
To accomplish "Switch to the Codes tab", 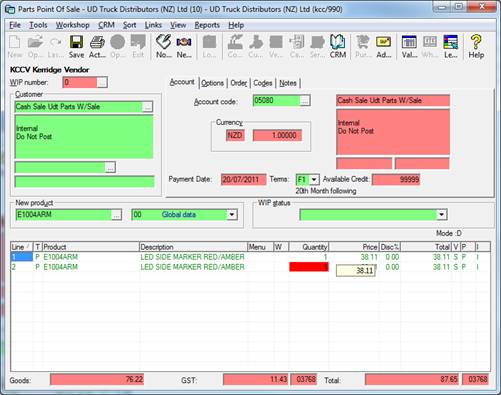I will [263, 83].
